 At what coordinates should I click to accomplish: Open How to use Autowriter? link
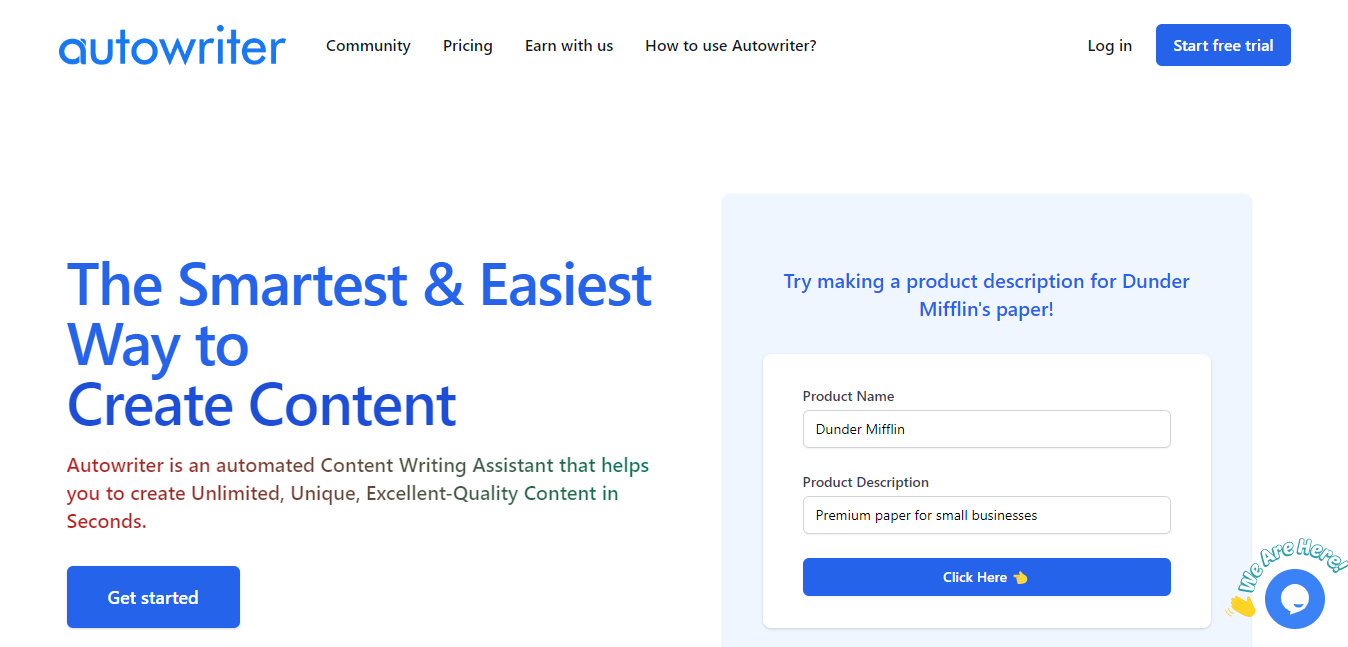(731, 46)
